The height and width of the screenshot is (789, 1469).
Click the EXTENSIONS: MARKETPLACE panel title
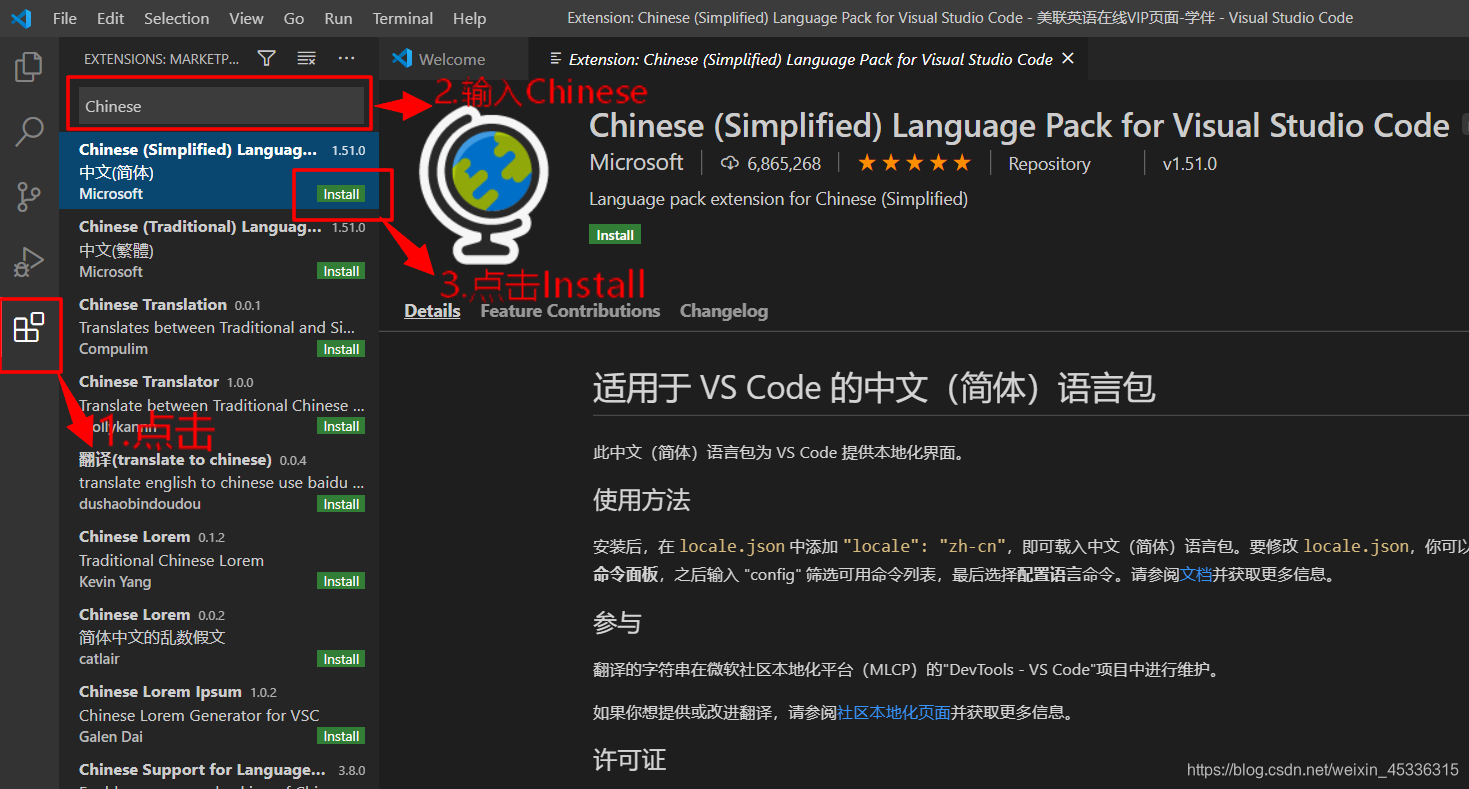(x=161, y=59)
